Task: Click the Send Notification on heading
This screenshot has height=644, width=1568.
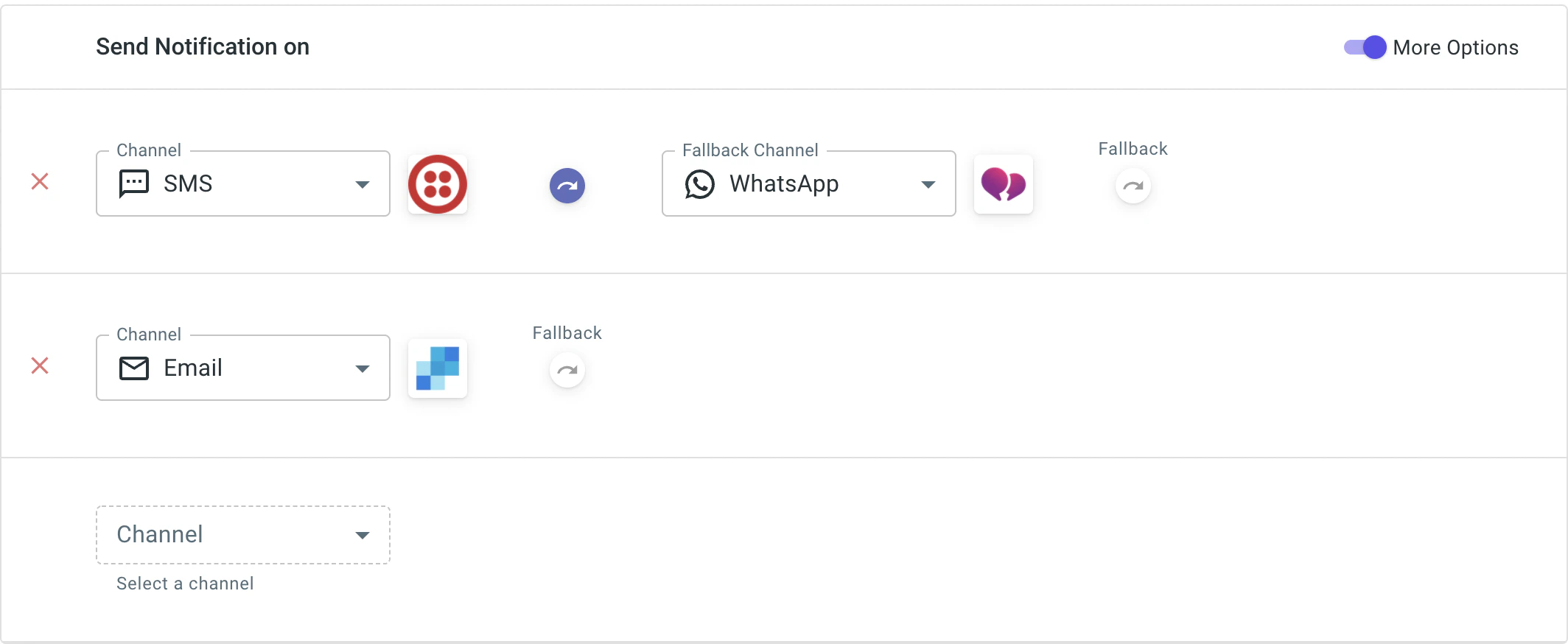Action: [x=203, y=46]
